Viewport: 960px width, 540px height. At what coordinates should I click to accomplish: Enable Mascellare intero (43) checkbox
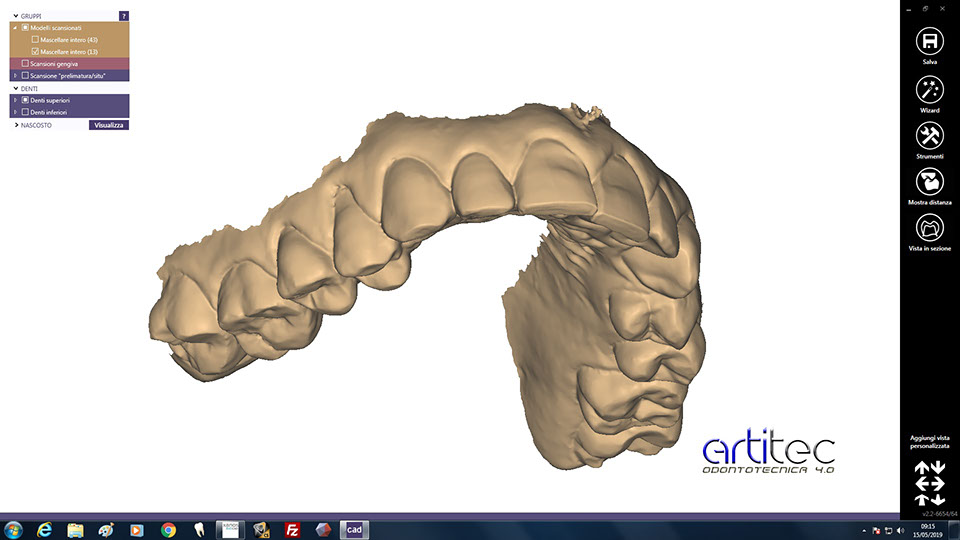coord(36,39)
